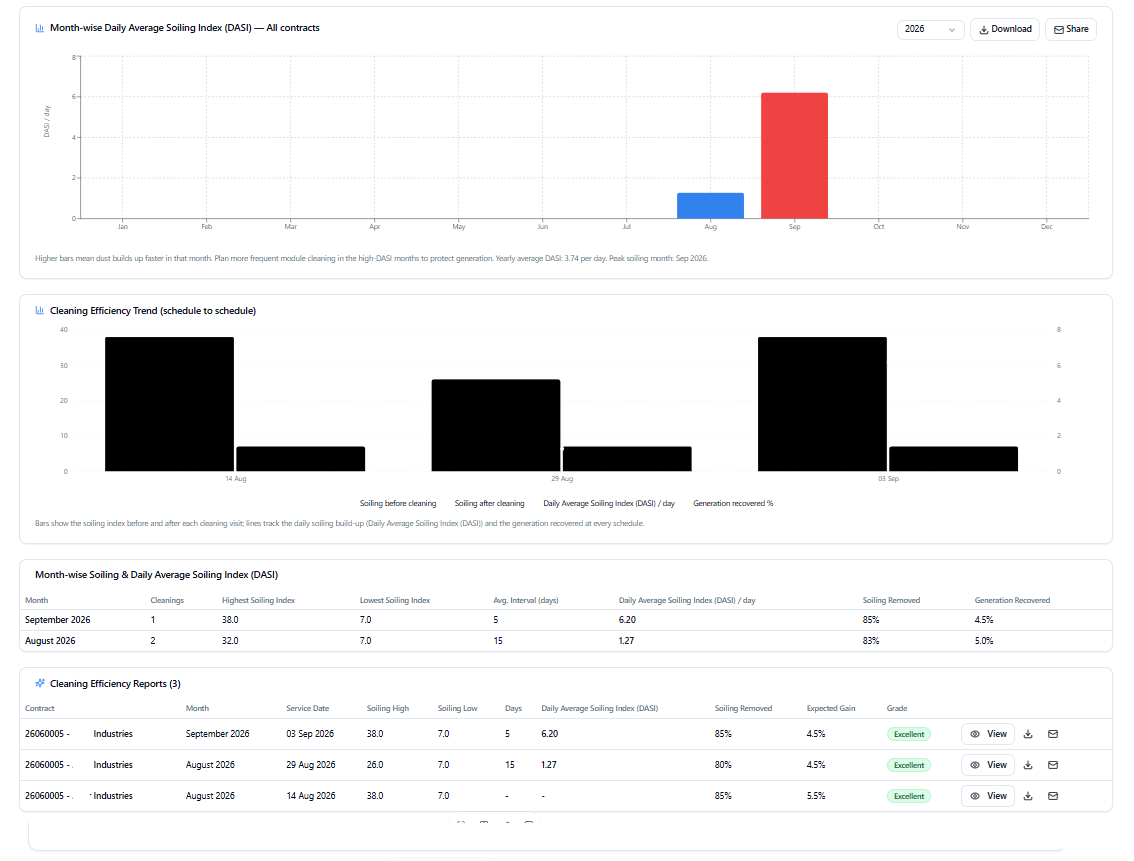Click service date 03 Sep 2026
The height and width of the screenshot is (861, 1134).
click(x=310, y=734)
